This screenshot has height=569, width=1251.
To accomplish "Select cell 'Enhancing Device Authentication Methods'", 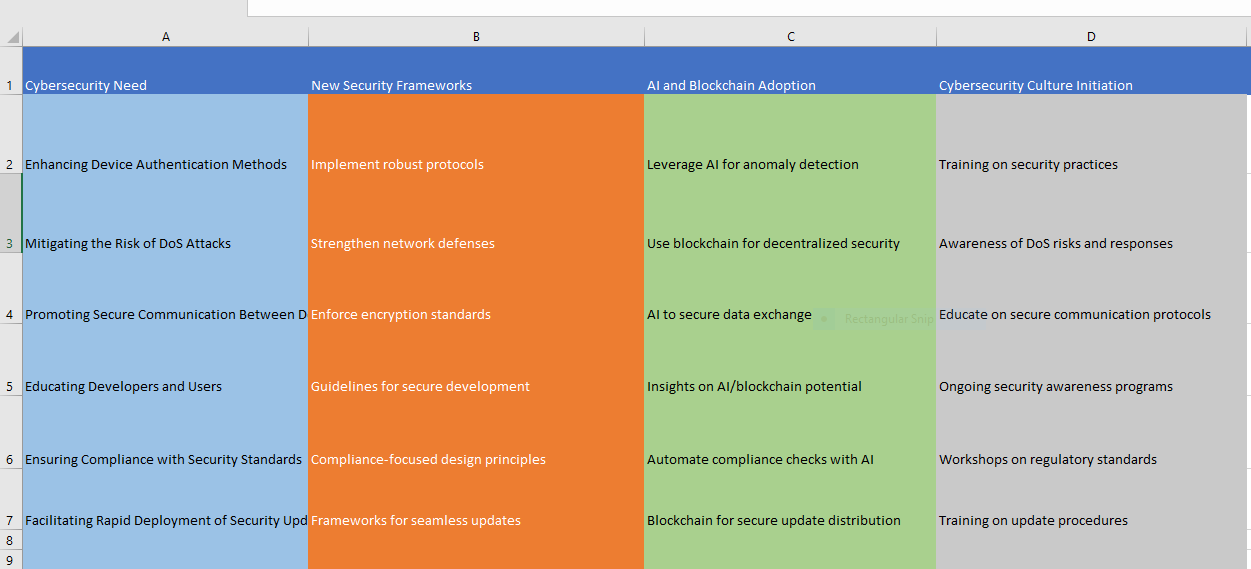I will tap(165, 134).
